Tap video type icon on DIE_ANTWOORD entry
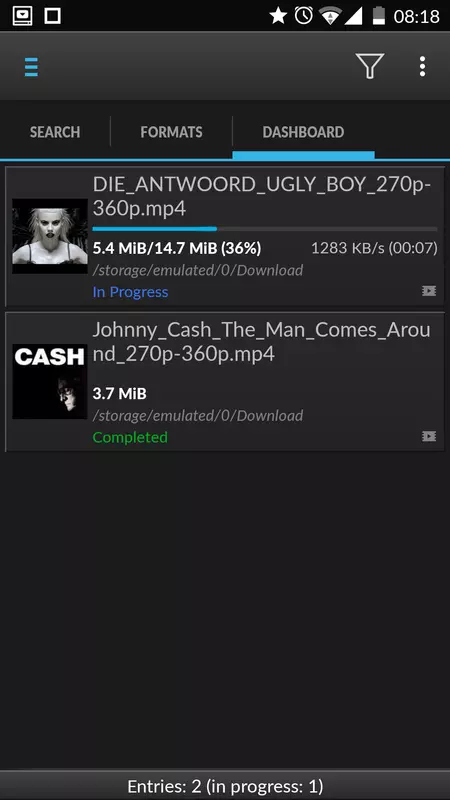 click(429, 291)
